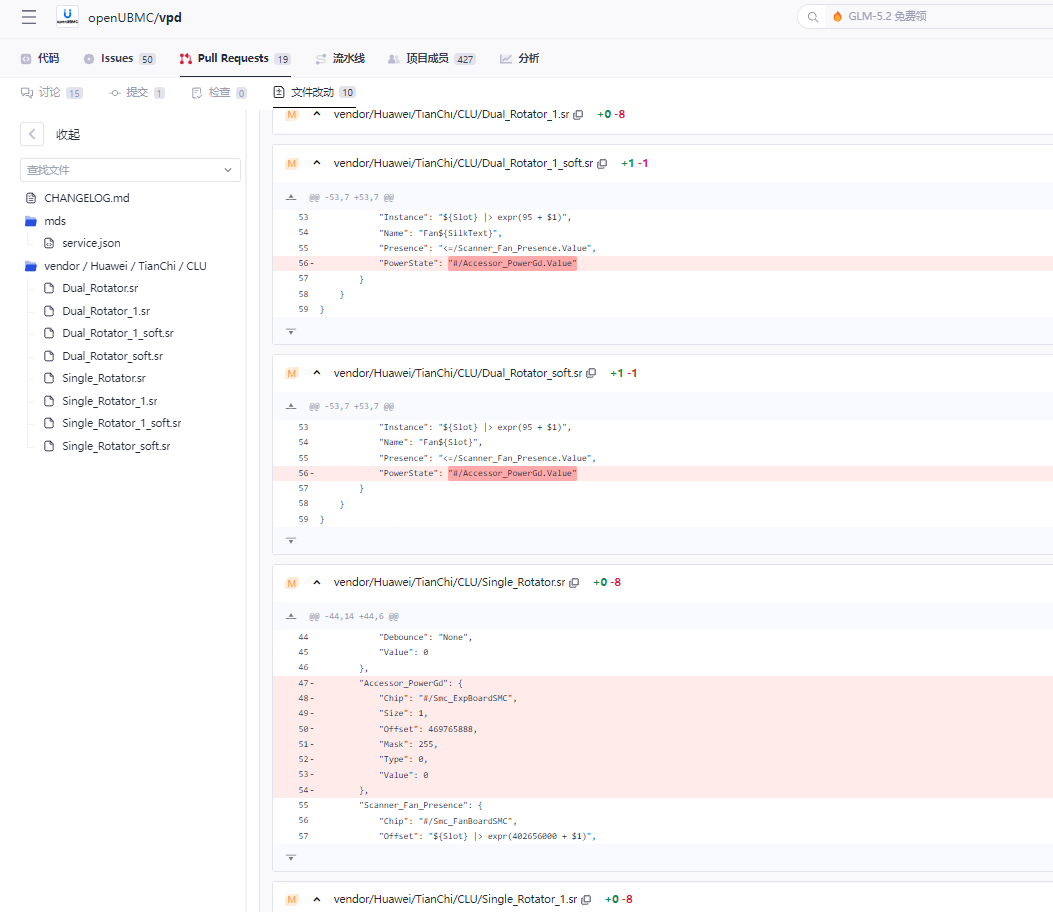The width and height of the screenshot is (1053, 912).
Task: Open the 代码 tab
Action: (40, 58)
